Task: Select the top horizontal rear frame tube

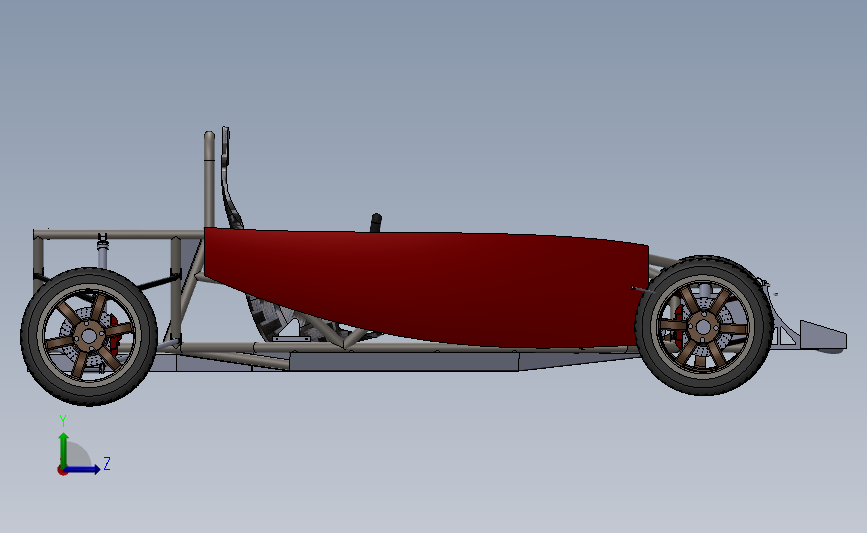Action: coord(119,234)
